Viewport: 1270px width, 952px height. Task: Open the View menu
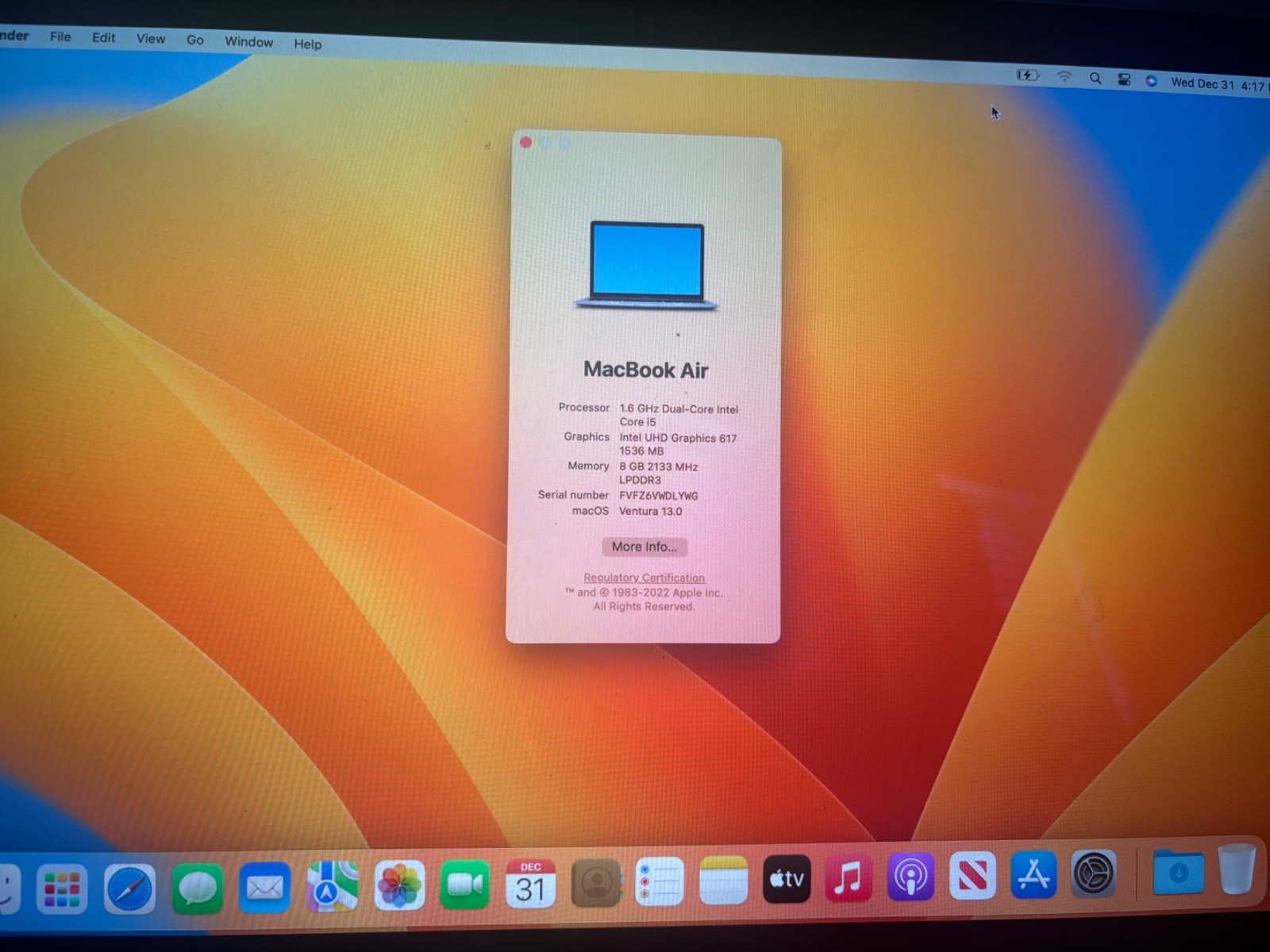point(151,39)
